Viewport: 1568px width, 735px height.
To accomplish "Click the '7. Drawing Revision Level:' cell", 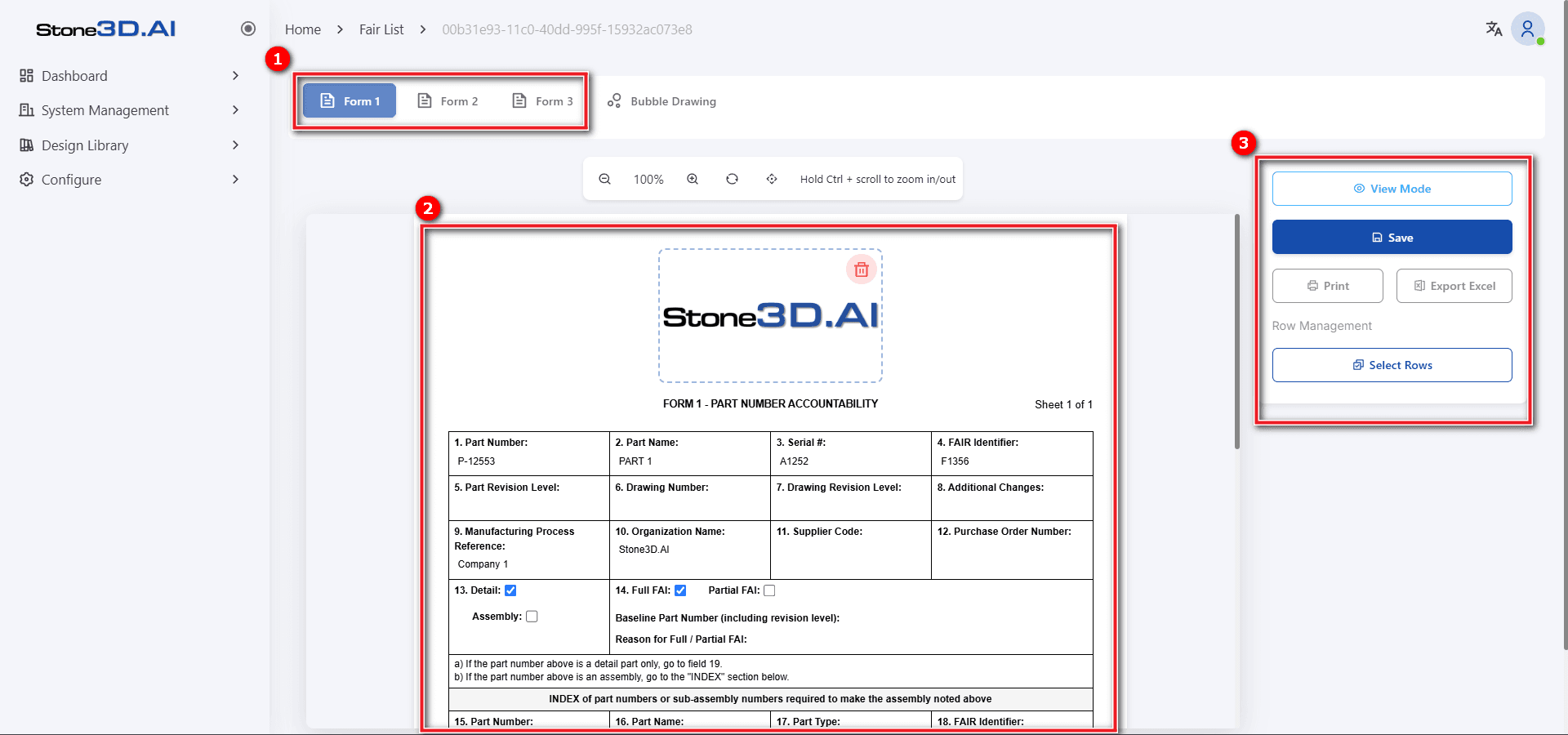I will click(851, 498).
